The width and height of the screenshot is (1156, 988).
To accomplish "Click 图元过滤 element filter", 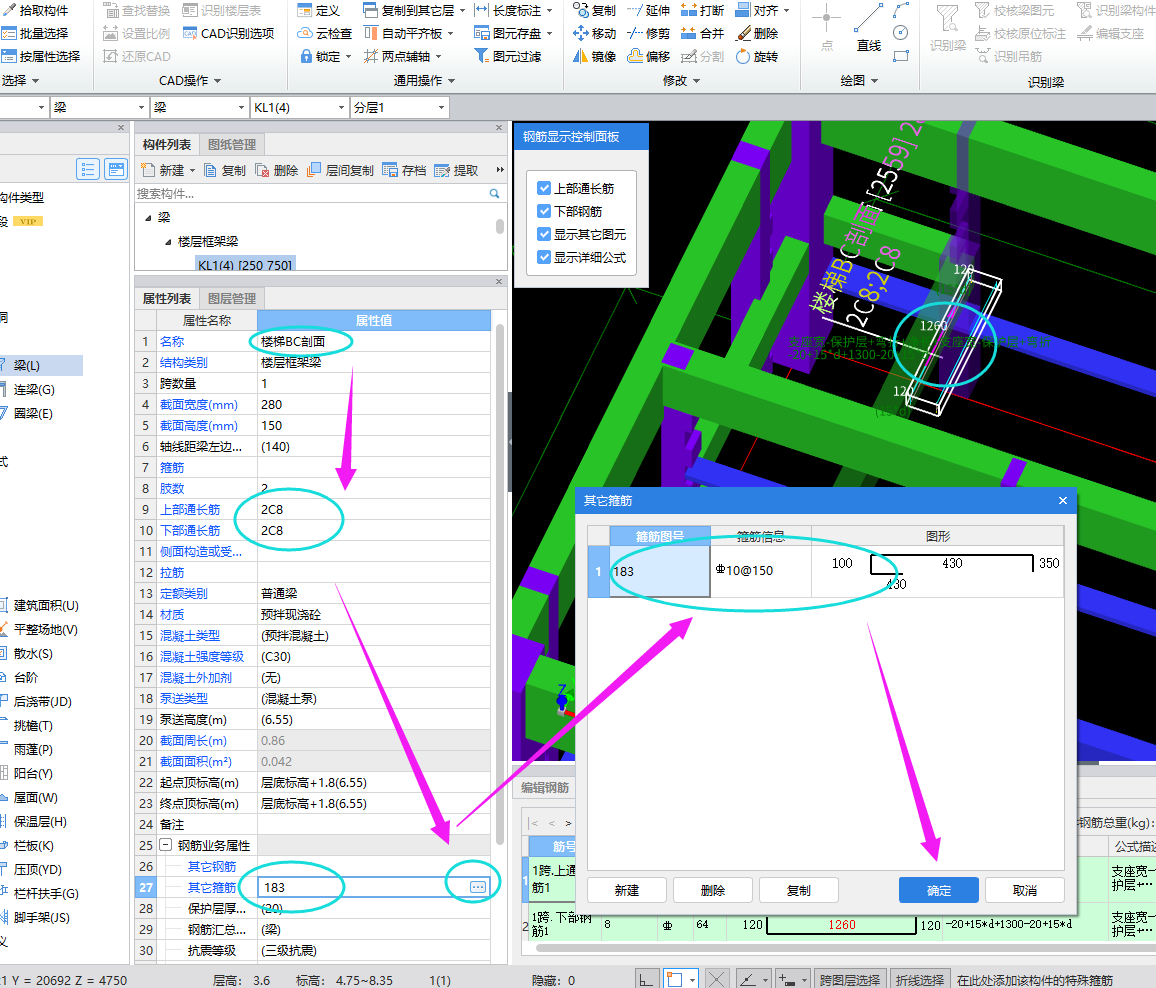I will click(507, 56).
